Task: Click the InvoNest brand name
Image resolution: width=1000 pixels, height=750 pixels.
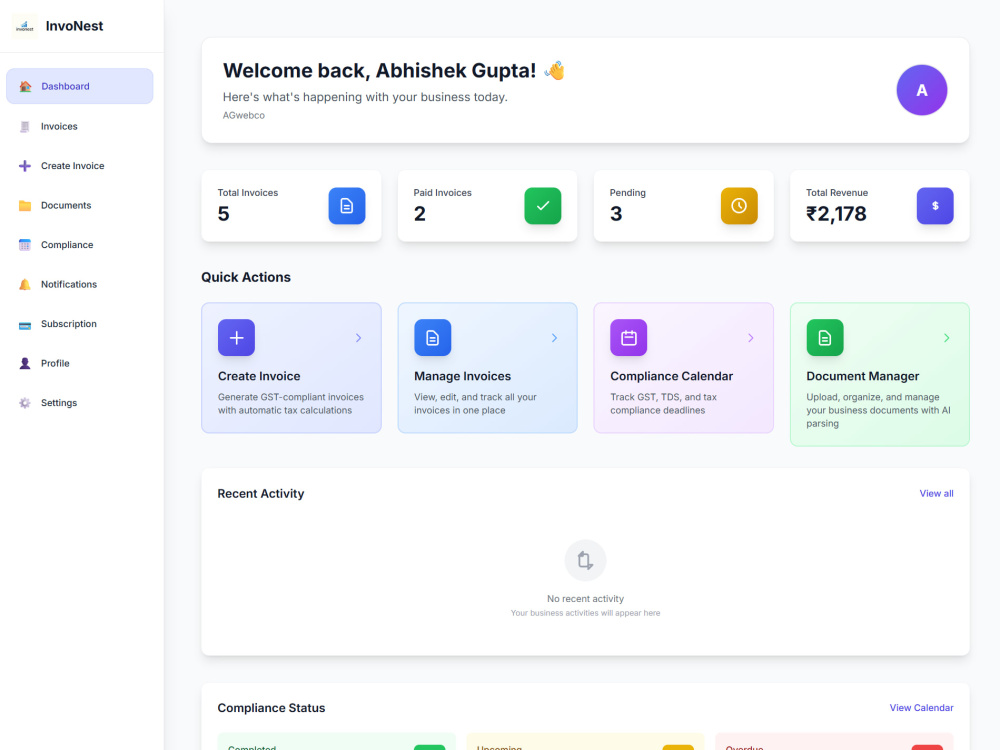Action: click(74, 26)
